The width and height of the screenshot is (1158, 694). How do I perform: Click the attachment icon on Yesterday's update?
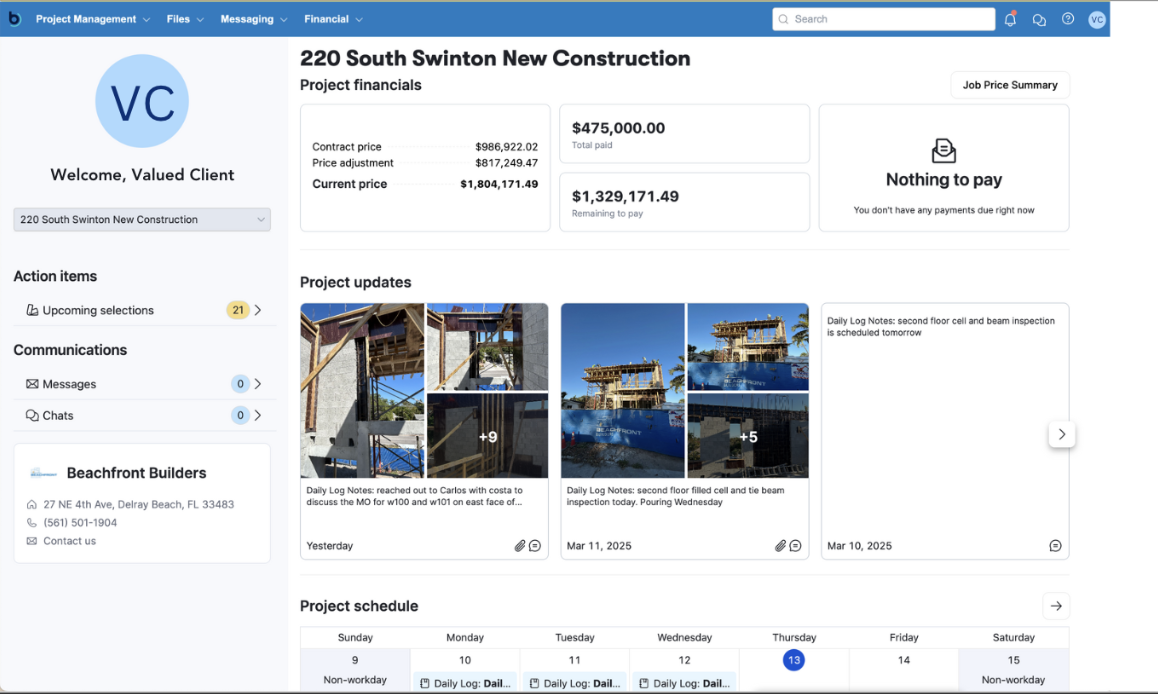(x=520, y=546)
